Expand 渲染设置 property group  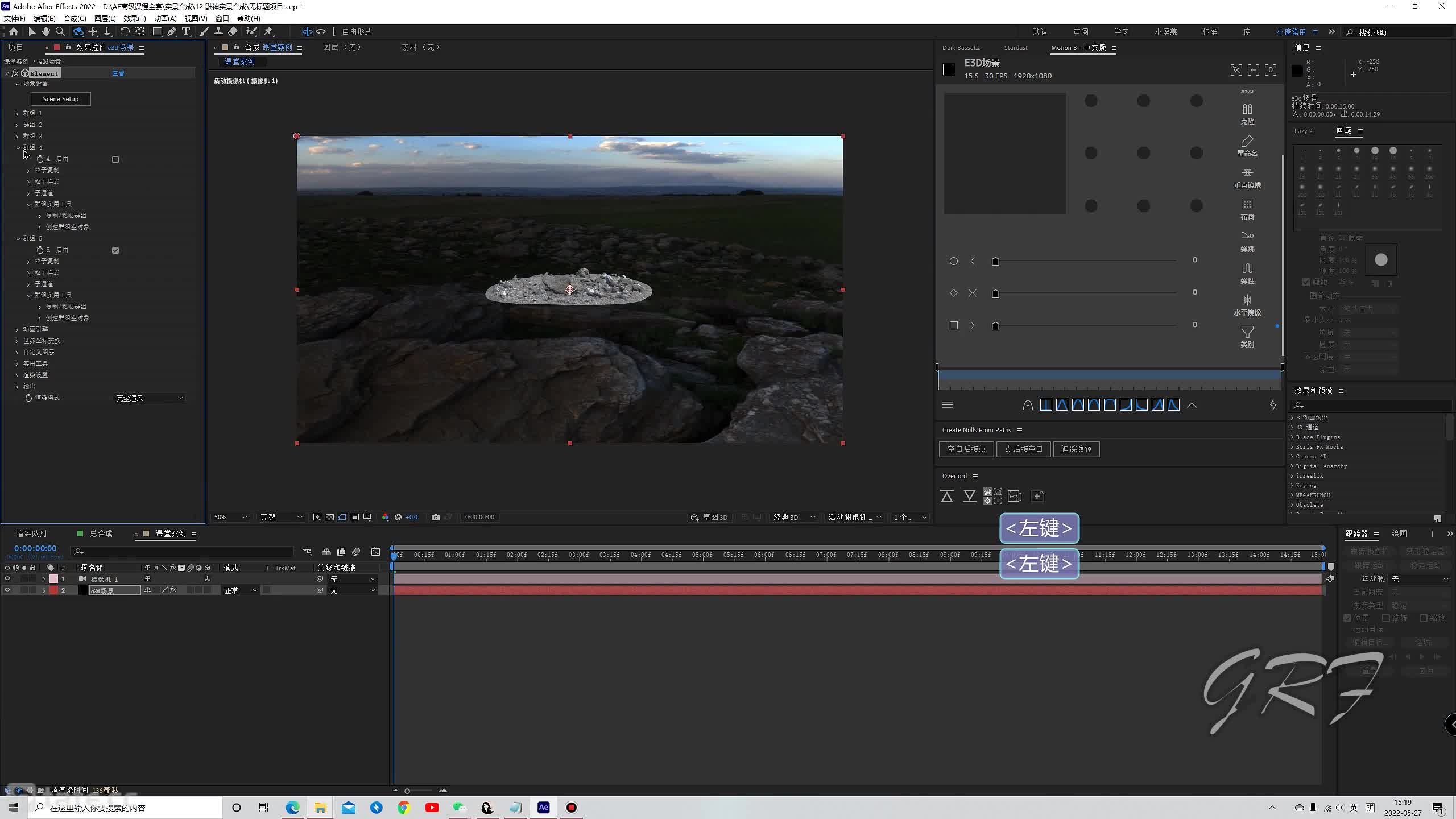17,375
